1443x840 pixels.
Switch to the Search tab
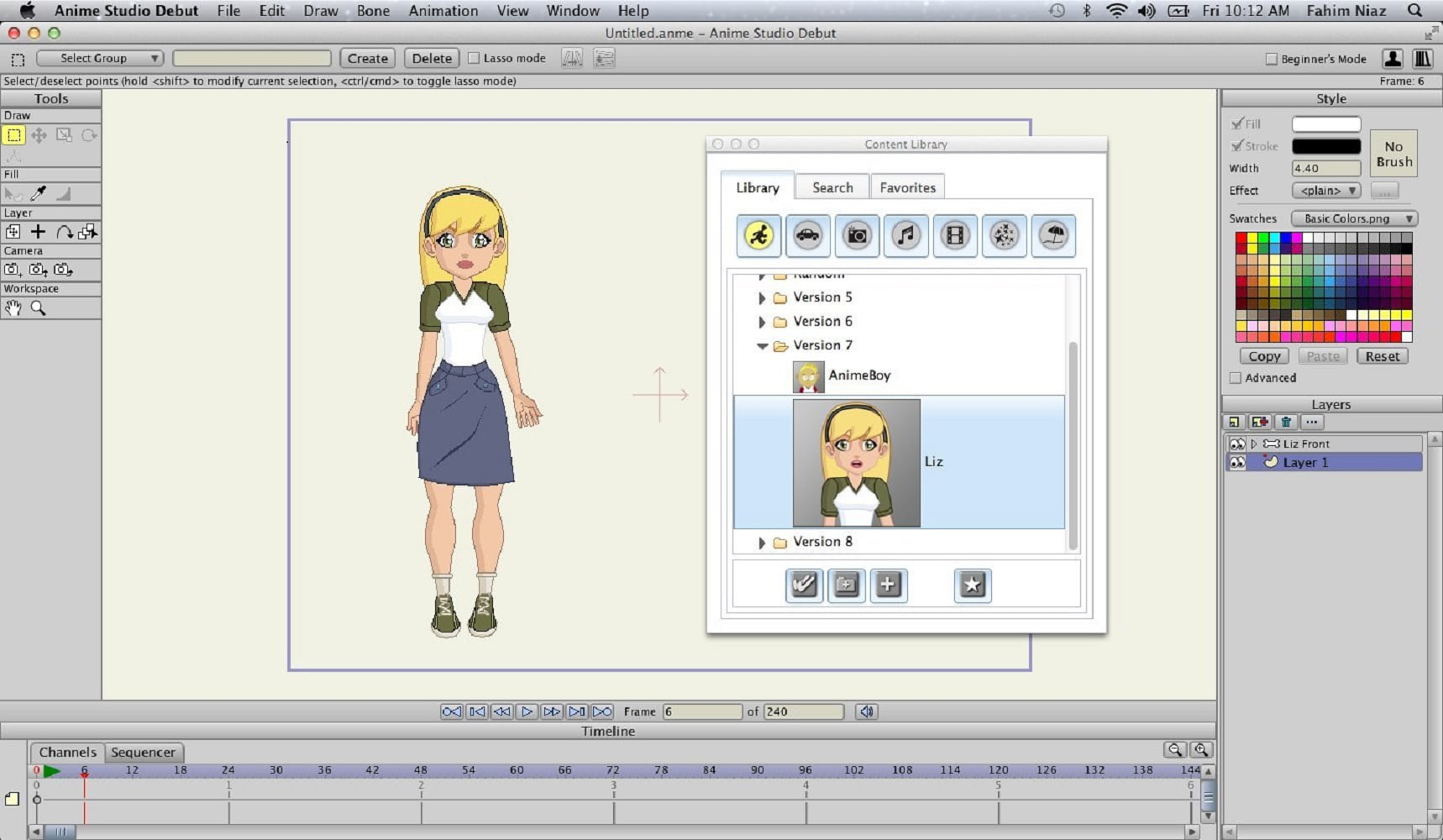coord(832,187)
